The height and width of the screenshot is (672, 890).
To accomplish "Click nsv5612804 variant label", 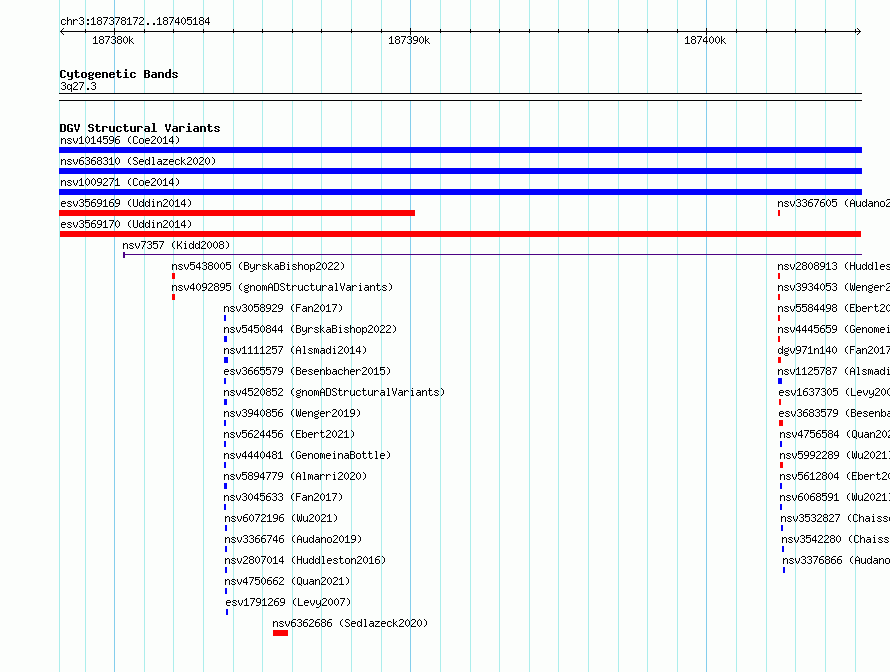I will click(834, 476).
